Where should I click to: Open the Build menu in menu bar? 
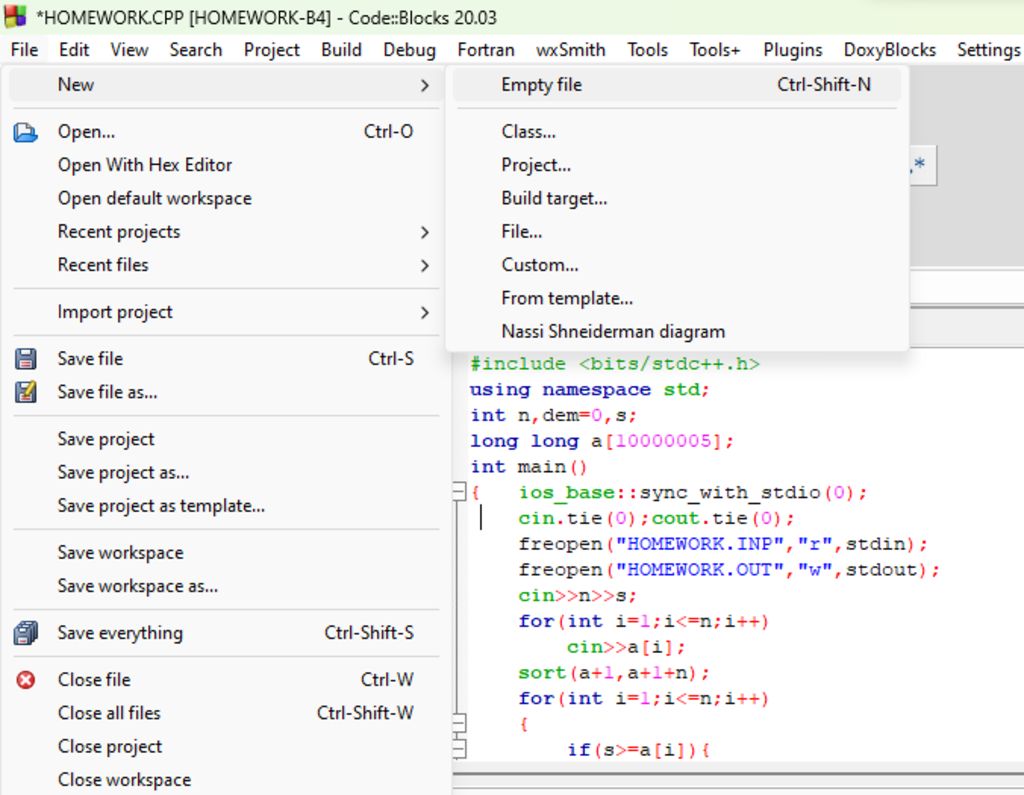(341, 49)
